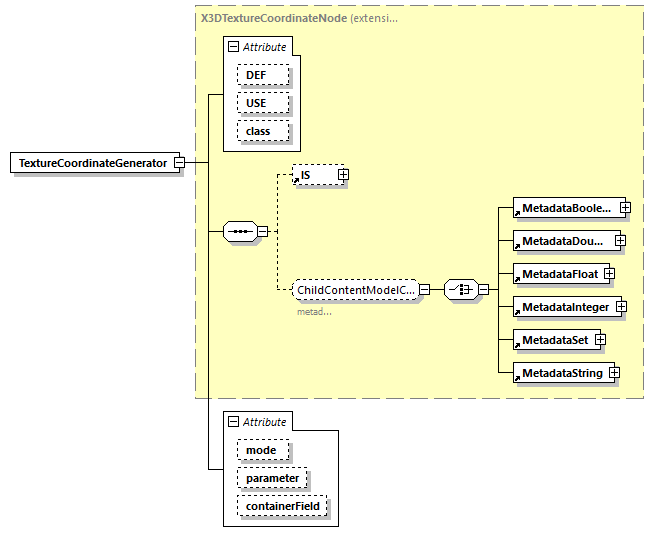Collapse the top Attribute group box
Image resolution: width=654 pixels, height=544 pixels.
click(x=233, y=47)
